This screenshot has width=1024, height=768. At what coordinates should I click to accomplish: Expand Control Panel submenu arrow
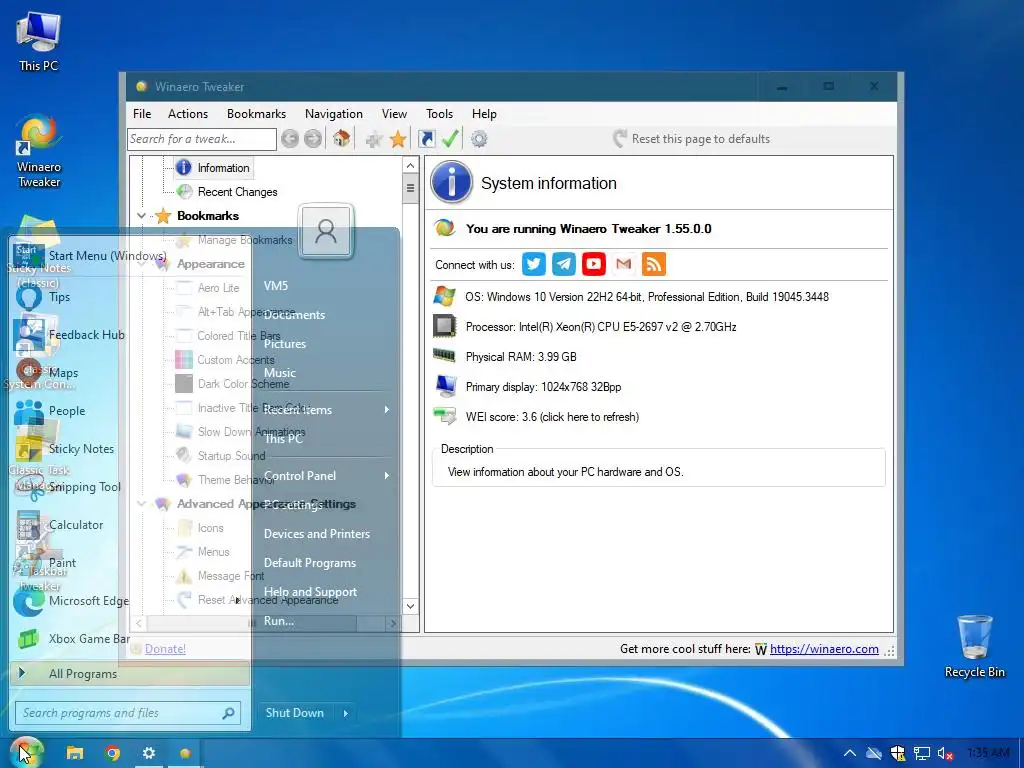387,475
